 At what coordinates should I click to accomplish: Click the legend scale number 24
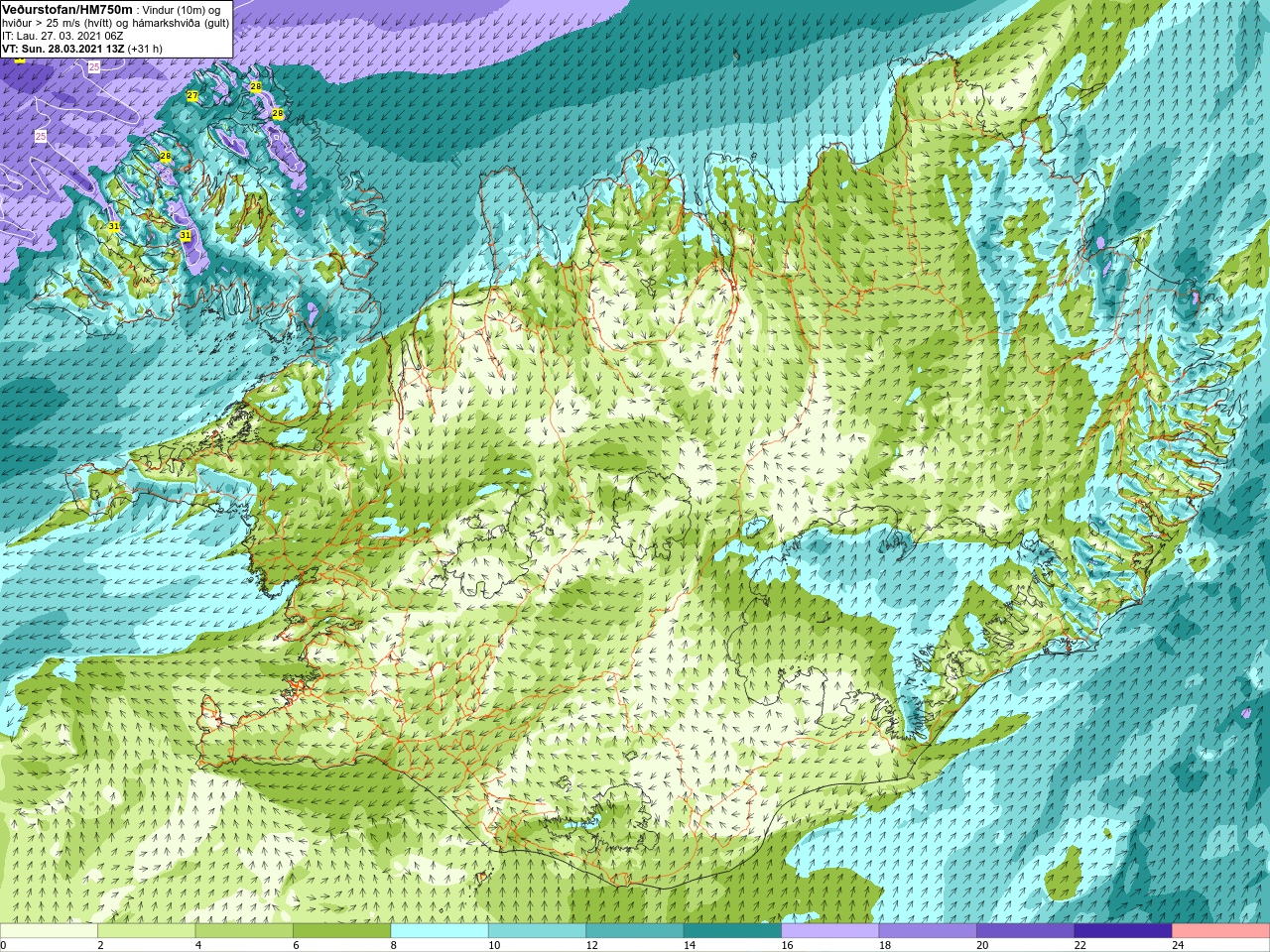[x=1178, y=945]
